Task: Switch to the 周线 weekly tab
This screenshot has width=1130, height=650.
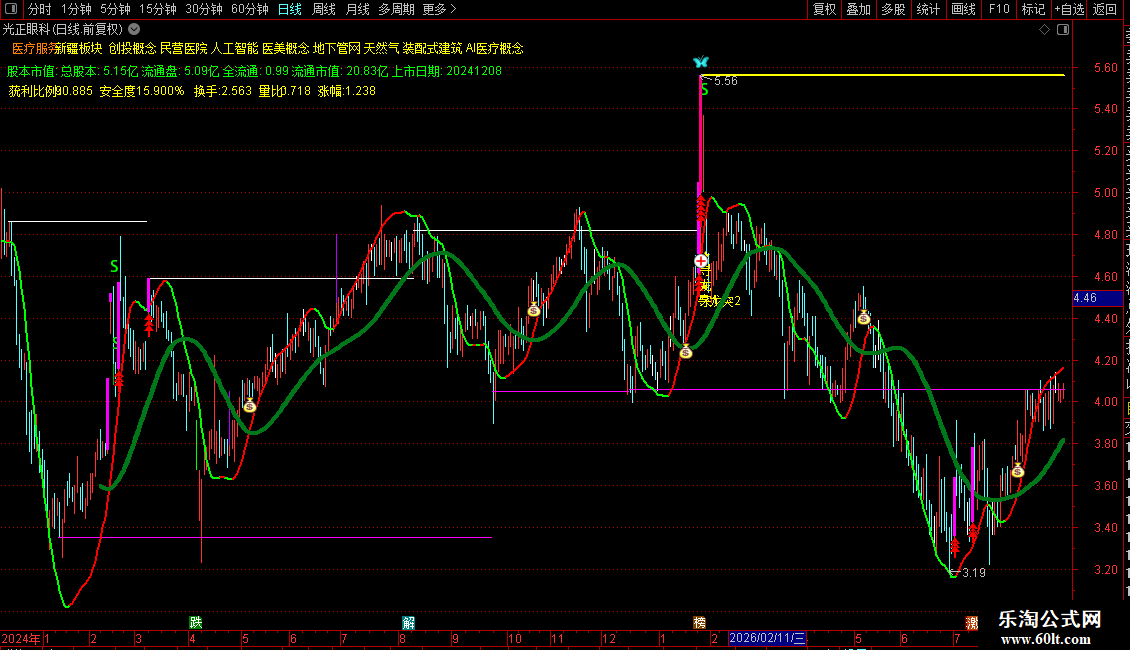Action: [324, 9]
